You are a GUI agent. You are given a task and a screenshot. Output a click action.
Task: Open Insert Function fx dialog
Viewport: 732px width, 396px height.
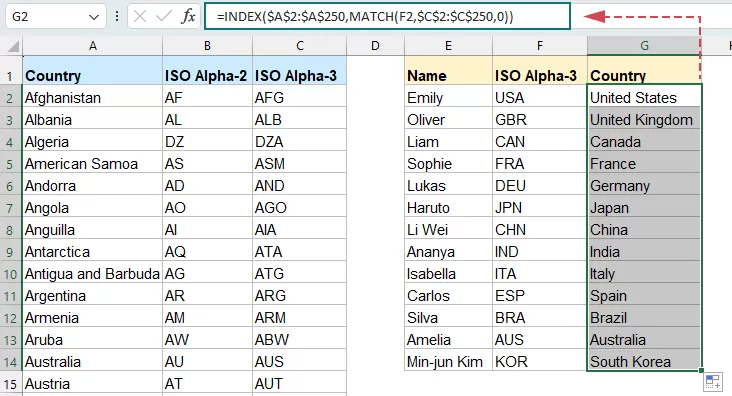pos(188,17)
